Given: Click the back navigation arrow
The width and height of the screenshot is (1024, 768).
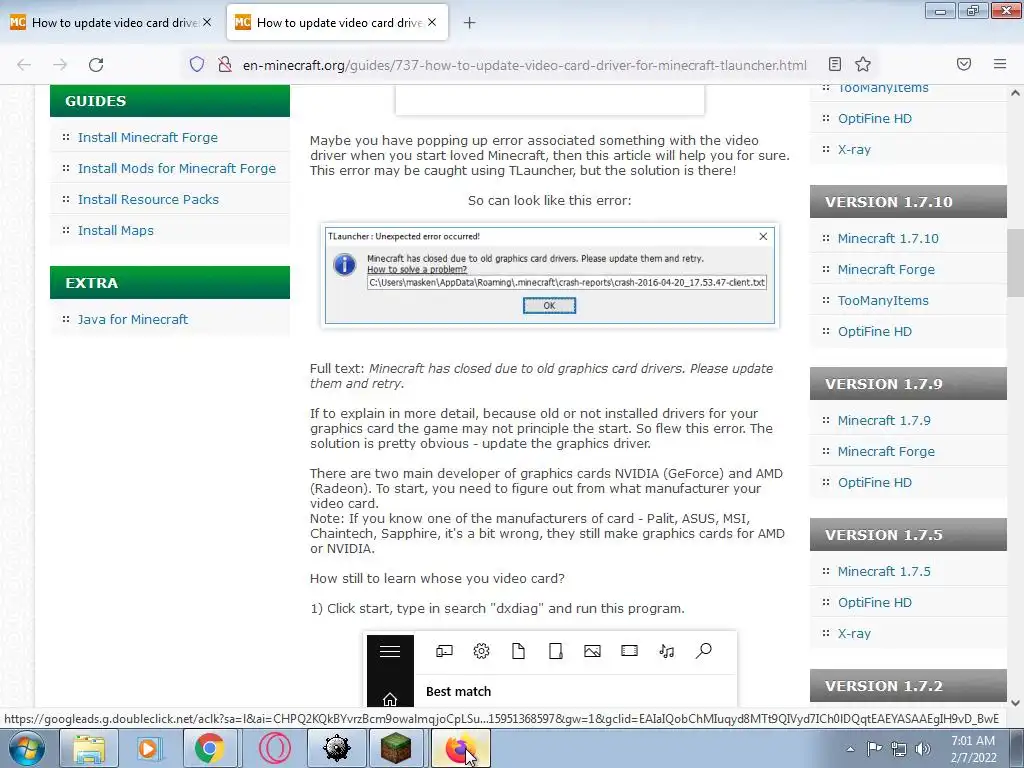Looking at the screenshot, I should coord(24,65).
